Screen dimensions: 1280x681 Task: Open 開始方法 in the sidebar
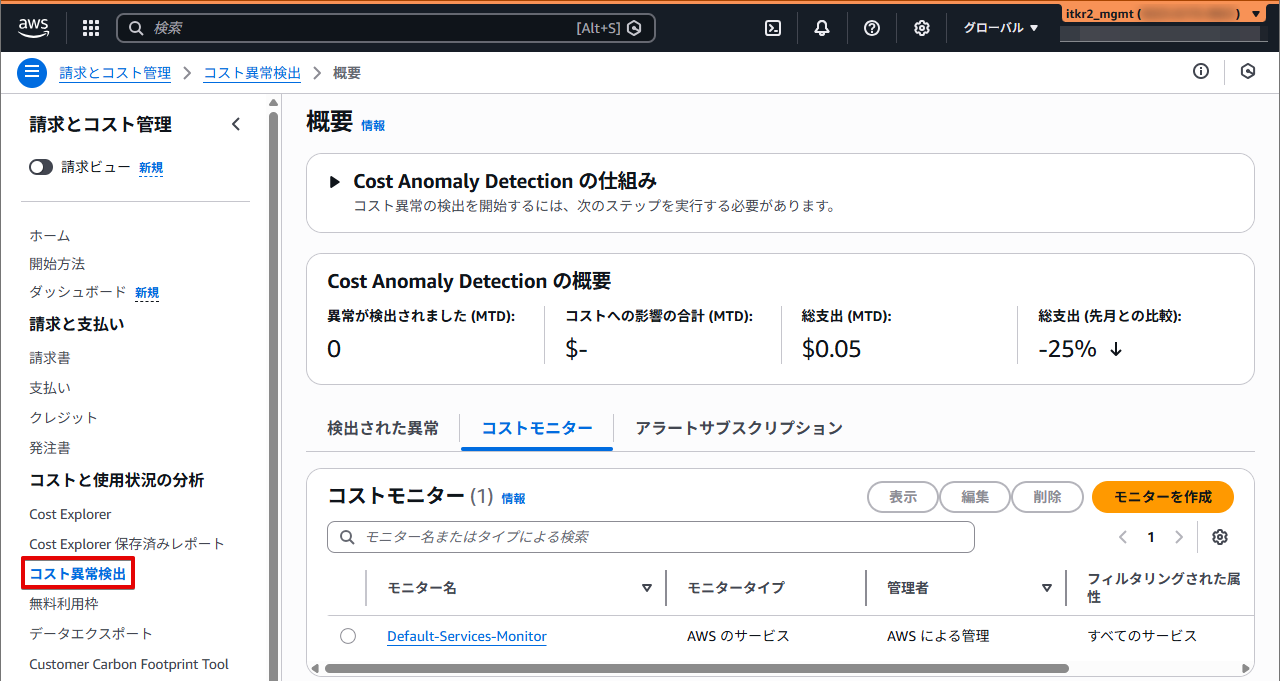57,264
